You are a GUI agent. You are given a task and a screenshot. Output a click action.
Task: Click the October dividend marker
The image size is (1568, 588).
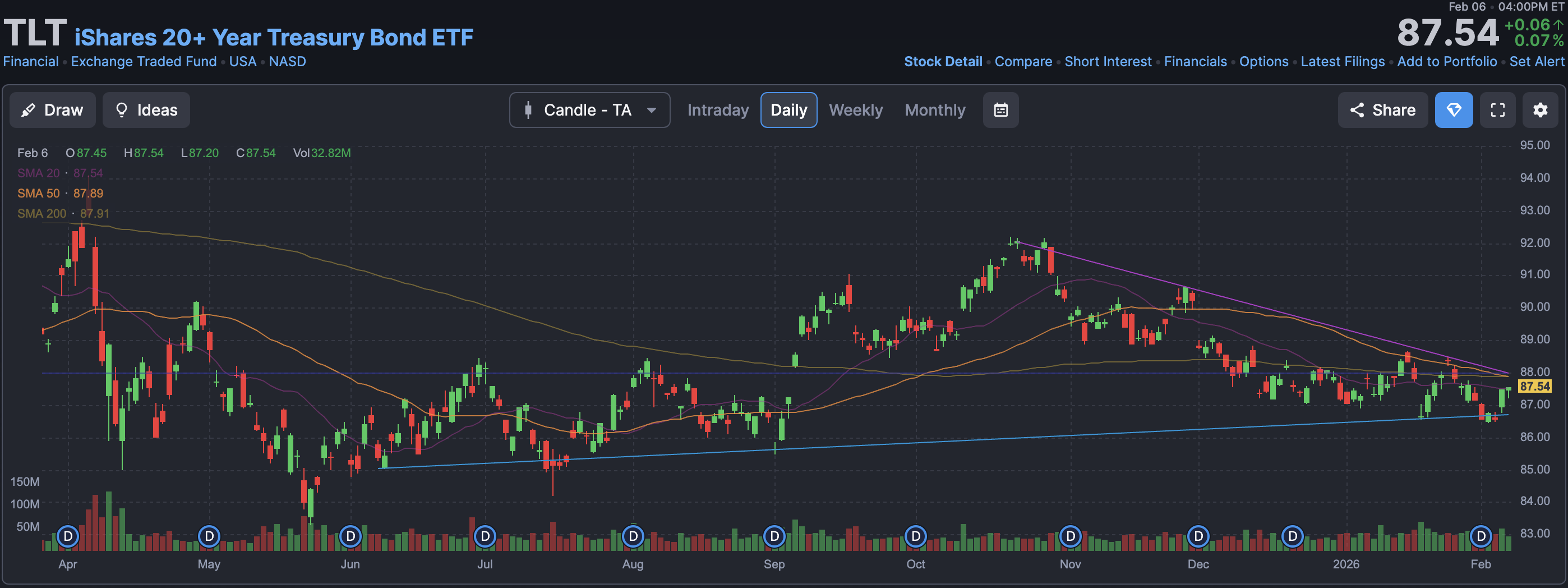coord(915,536)
